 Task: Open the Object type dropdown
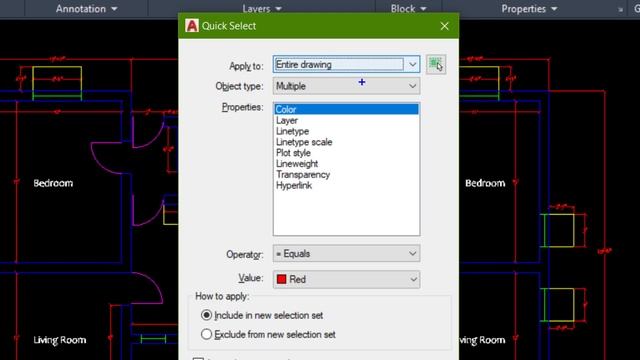tap(346, 86)
